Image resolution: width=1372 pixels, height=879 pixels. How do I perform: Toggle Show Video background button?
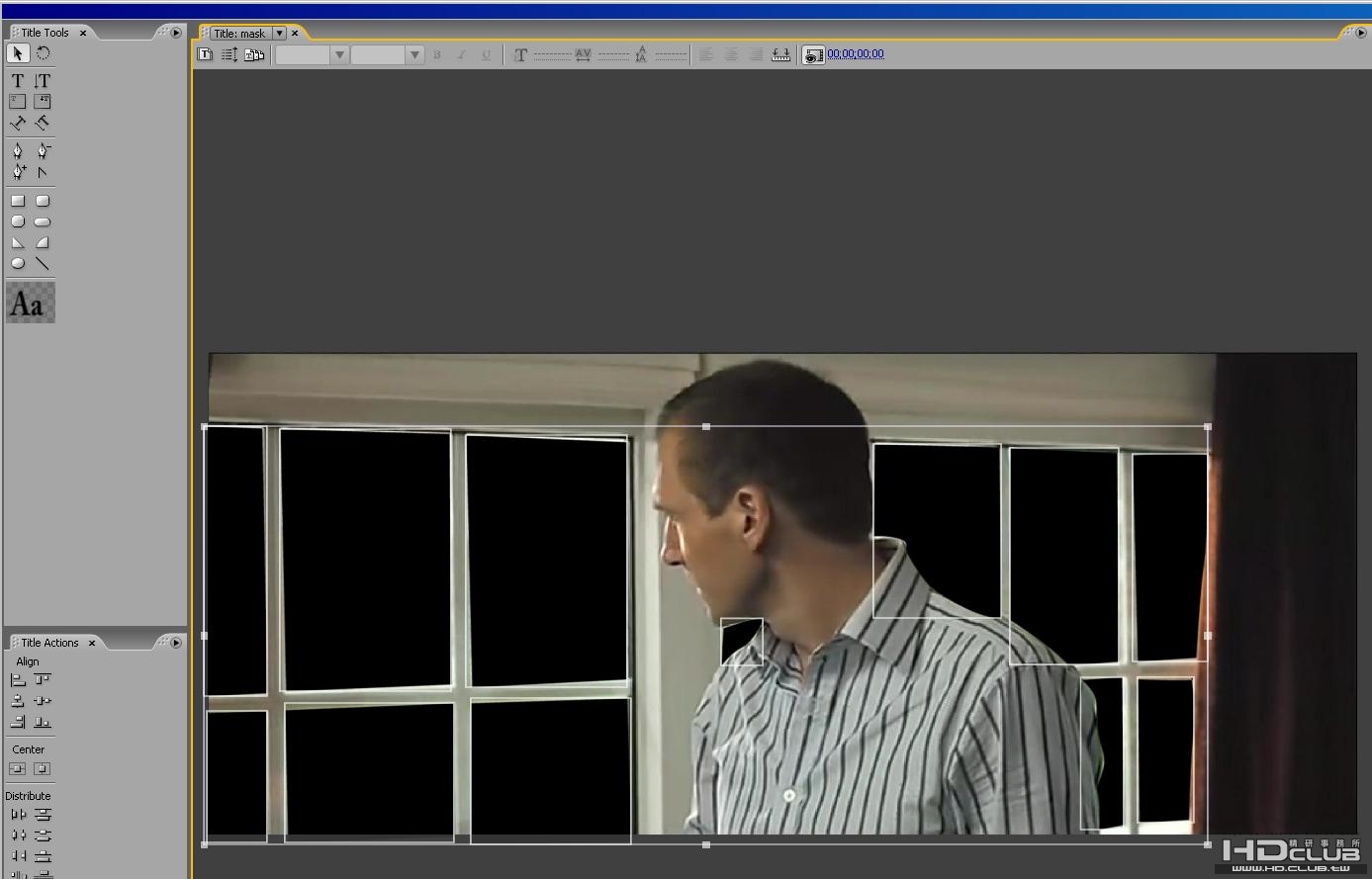click(x=813, y=55)
